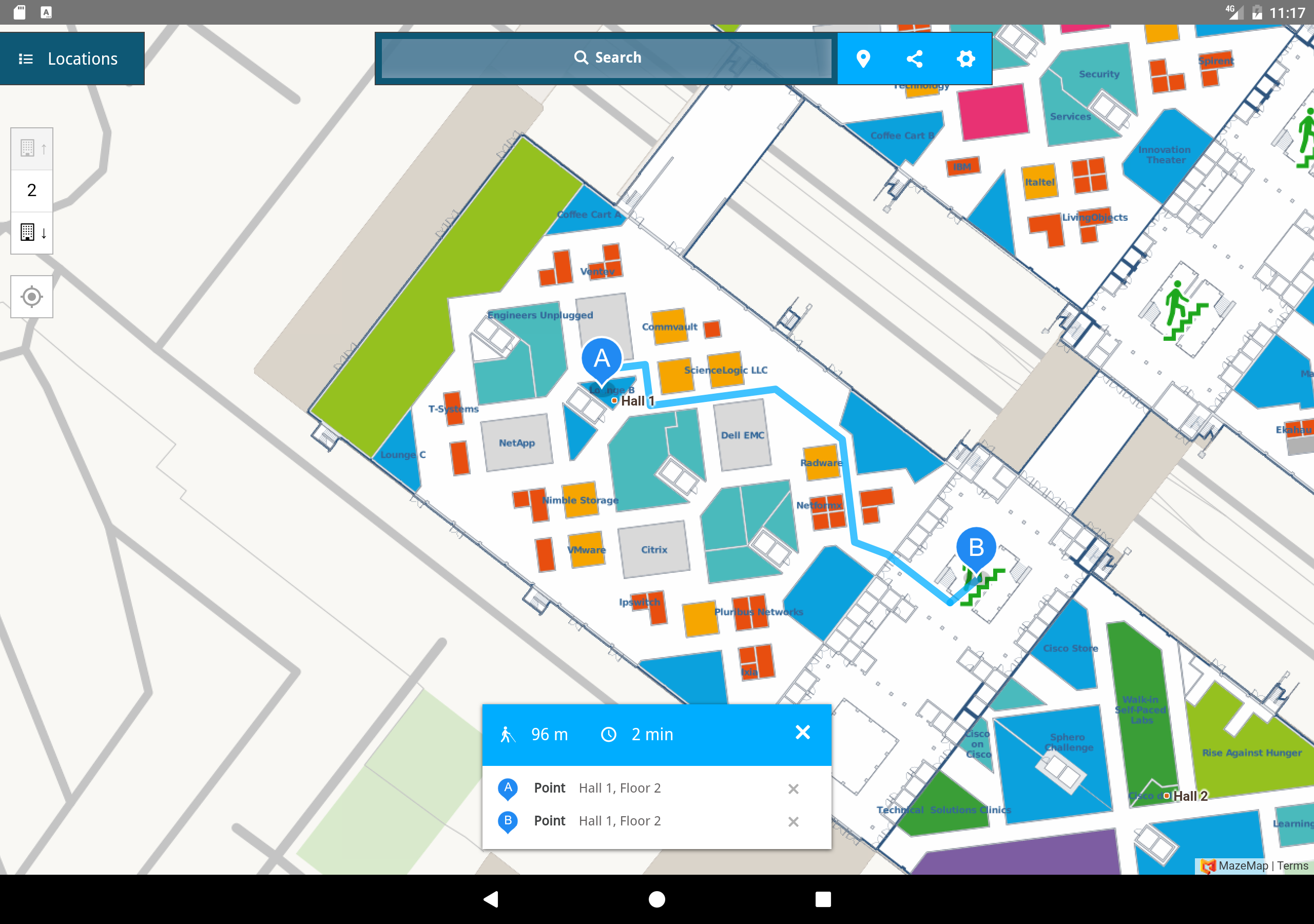Viewport: 1314px width, 924px height.
Task: Tap the Android home button
Action: click(x=656, y=899)
